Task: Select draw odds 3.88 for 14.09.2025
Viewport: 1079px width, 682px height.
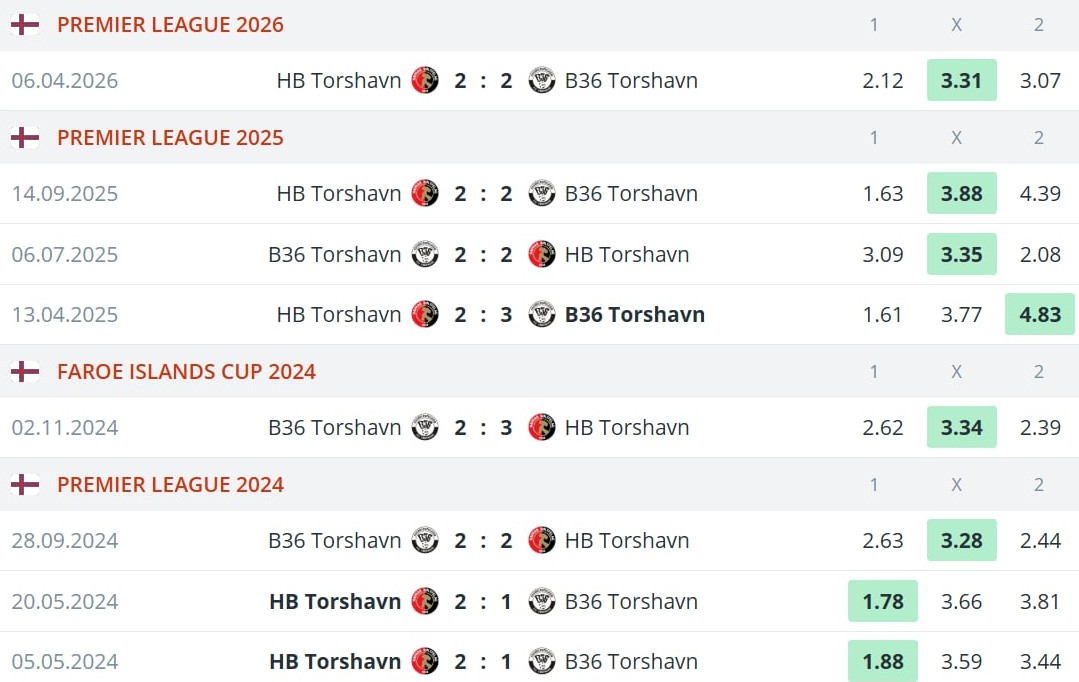Action: tap(961, 193)
